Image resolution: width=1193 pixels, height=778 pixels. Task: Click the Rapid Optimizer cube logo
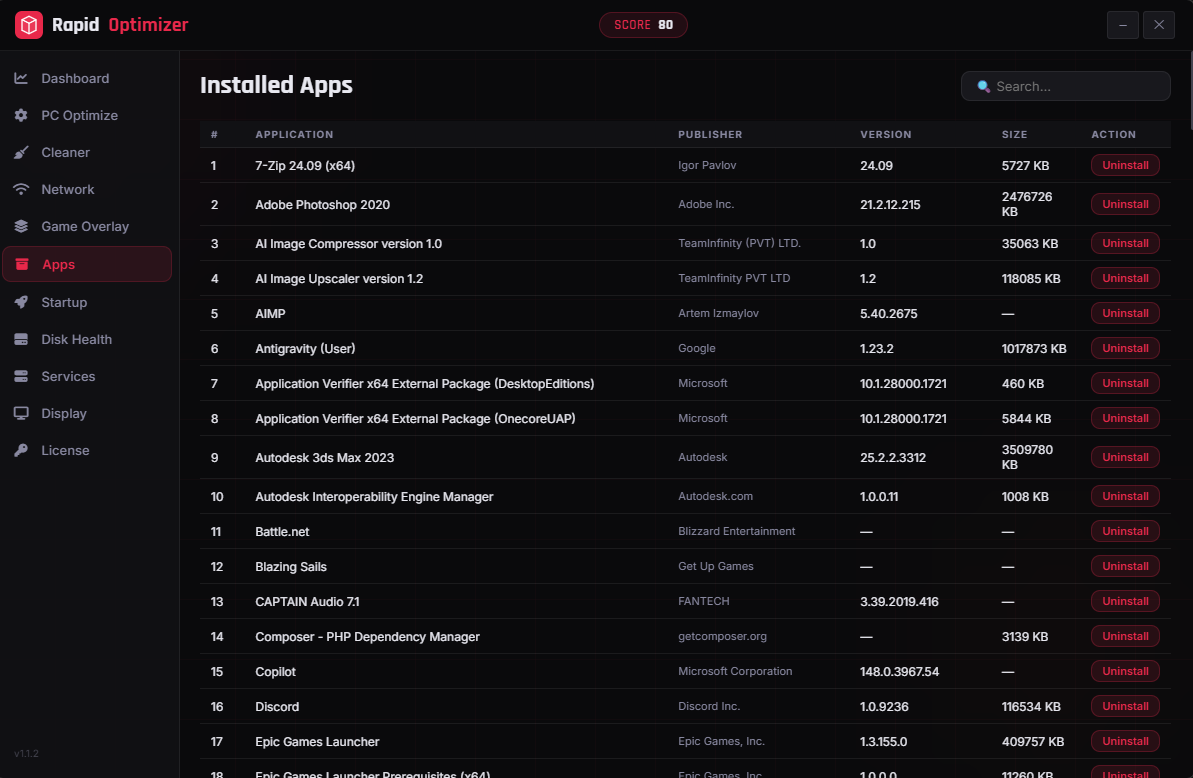pyautogui.click(x=29, y=25)
